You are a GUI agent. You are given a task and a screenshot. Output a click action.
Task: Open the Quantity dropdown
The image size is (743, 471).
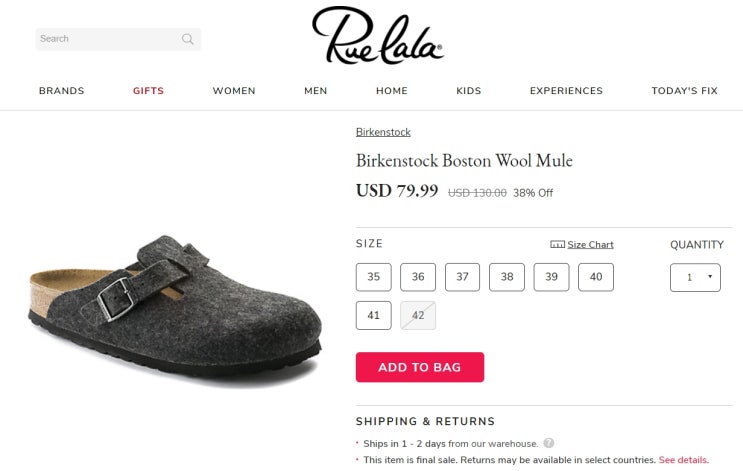pyautogui.click(x=695, y=277)
